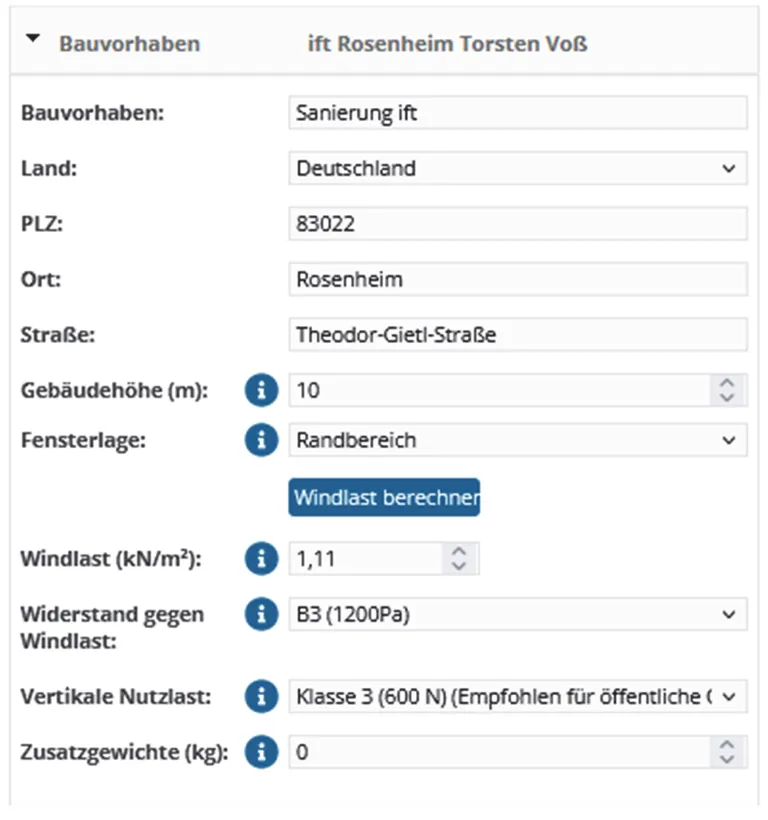Select the Straße input field

517,335
